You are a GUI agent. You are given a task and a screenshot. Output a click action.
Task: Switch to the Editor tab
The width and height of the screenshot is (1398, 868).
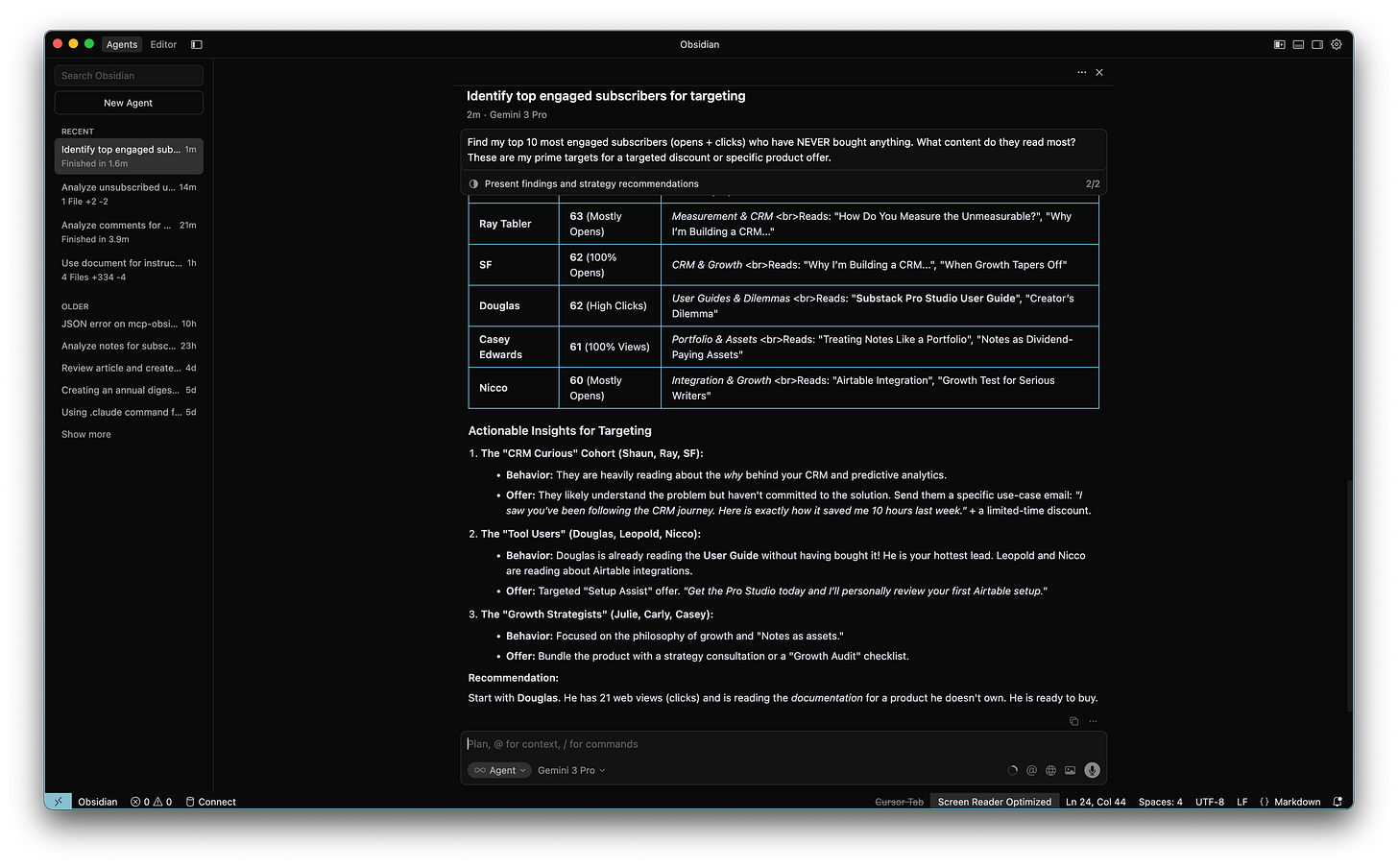coord(163,44)
